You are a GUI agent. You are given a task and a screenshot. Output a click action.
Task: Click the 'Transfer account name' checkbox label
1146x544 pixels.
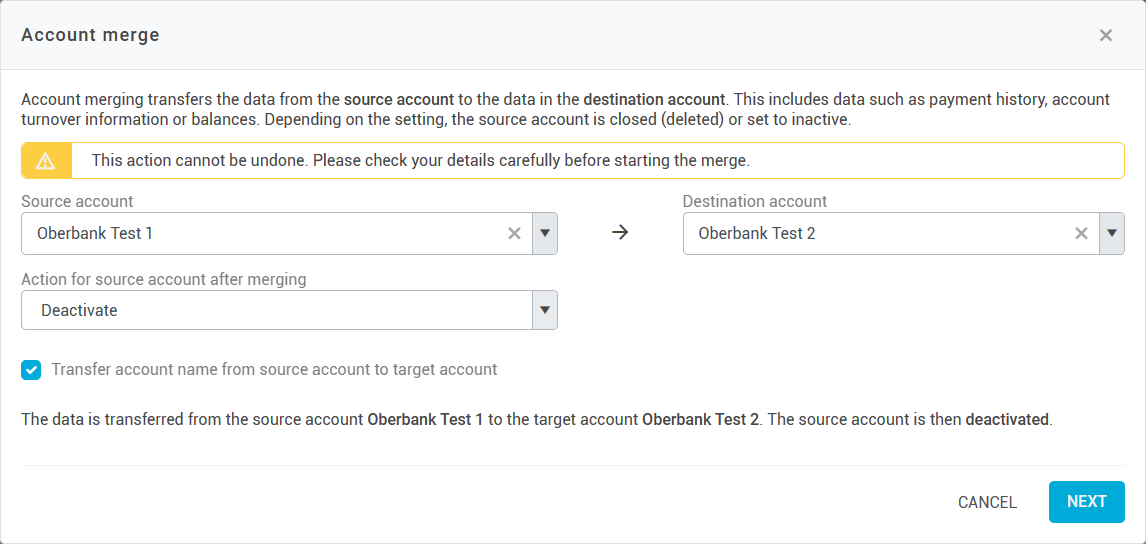pos(274,370)
